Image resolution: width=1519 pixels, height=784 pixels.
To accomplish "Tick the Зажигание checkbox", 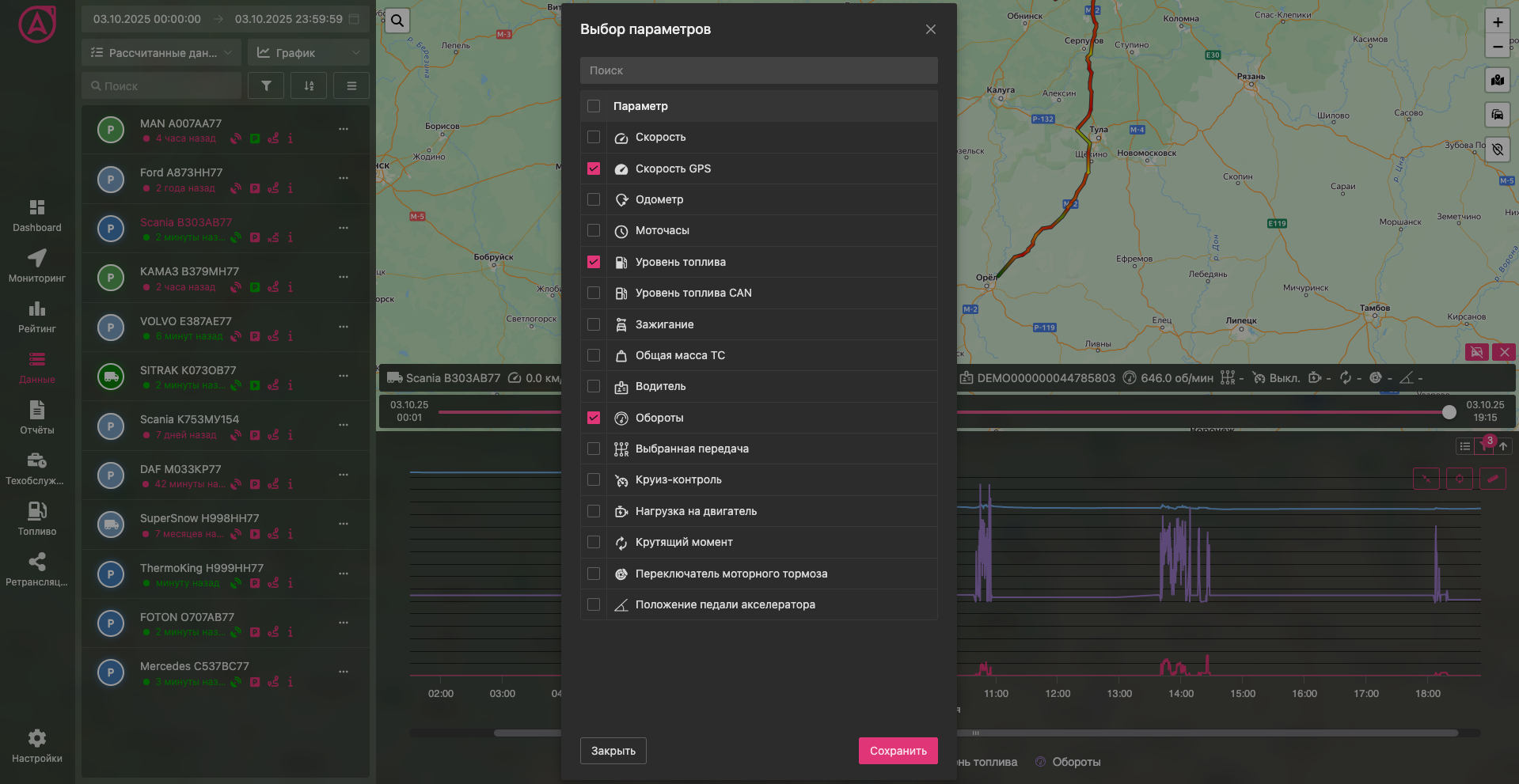I will pos(594,324).
